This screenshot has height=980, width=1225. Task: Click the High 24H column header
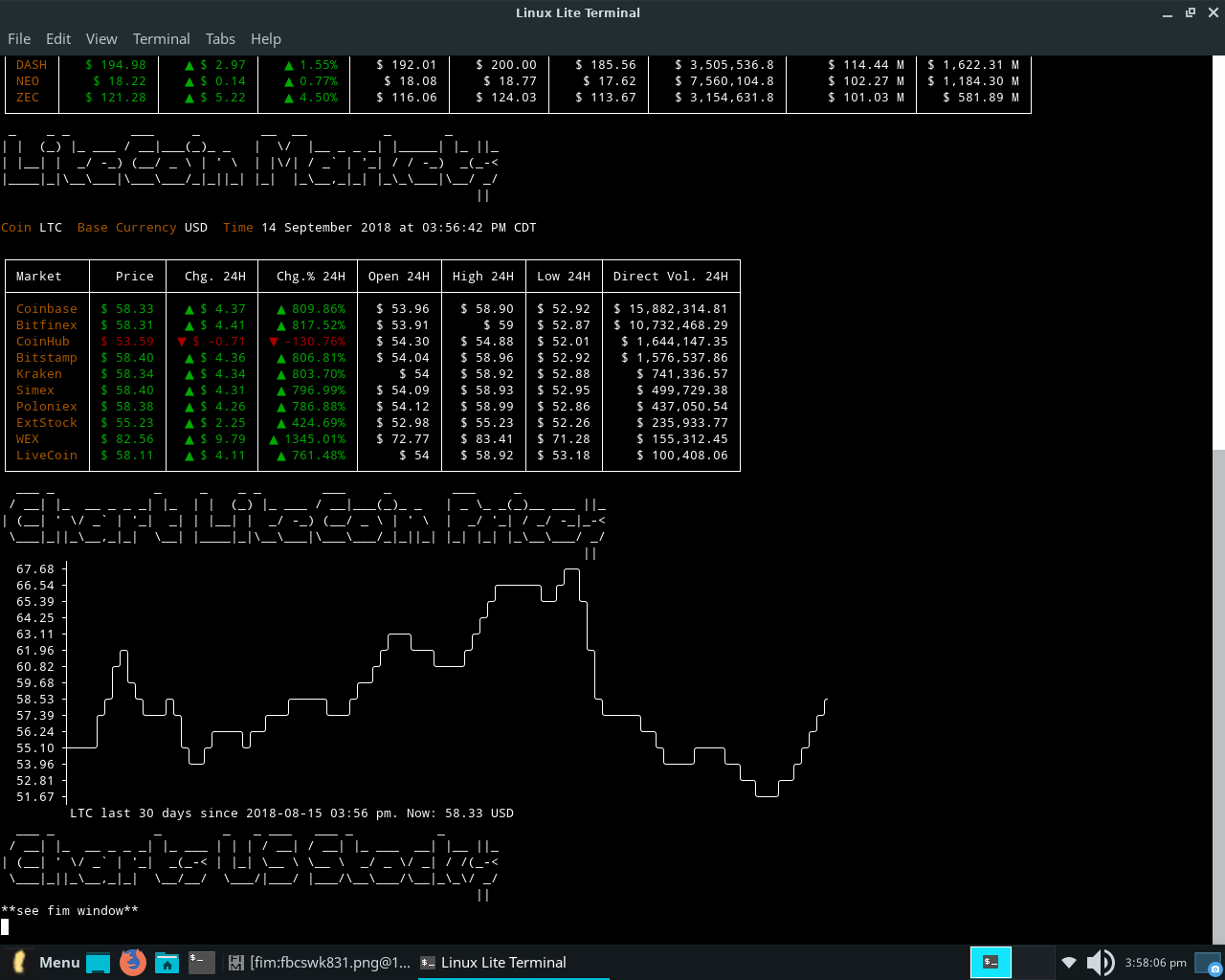pos(483,277)
